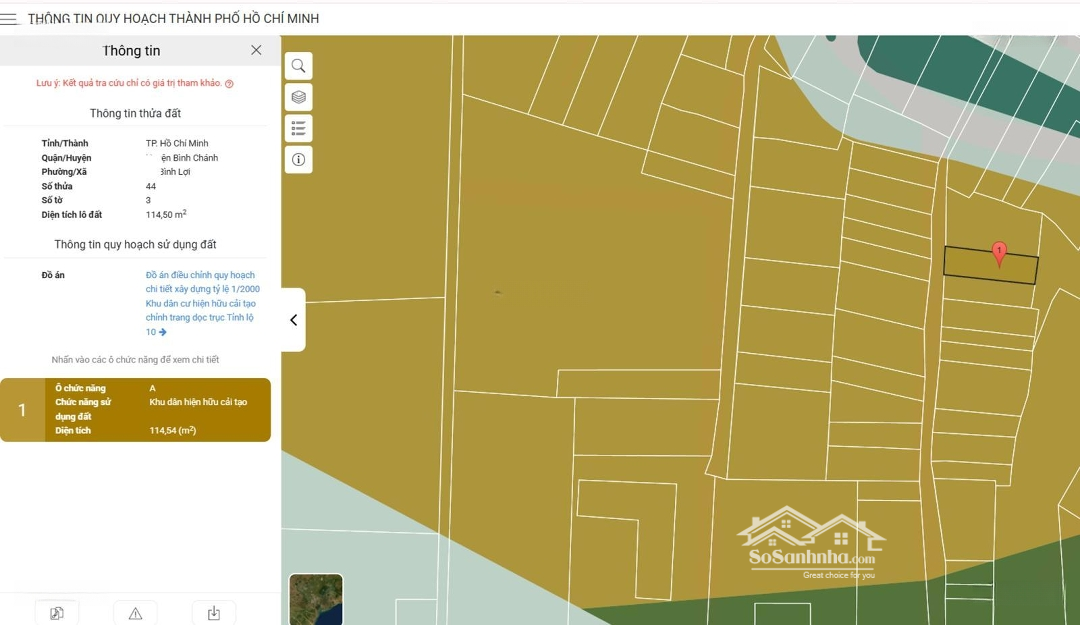Open the map layers stack icon
The width and height of the screenshot is (1080, 625).
[298, 97]
